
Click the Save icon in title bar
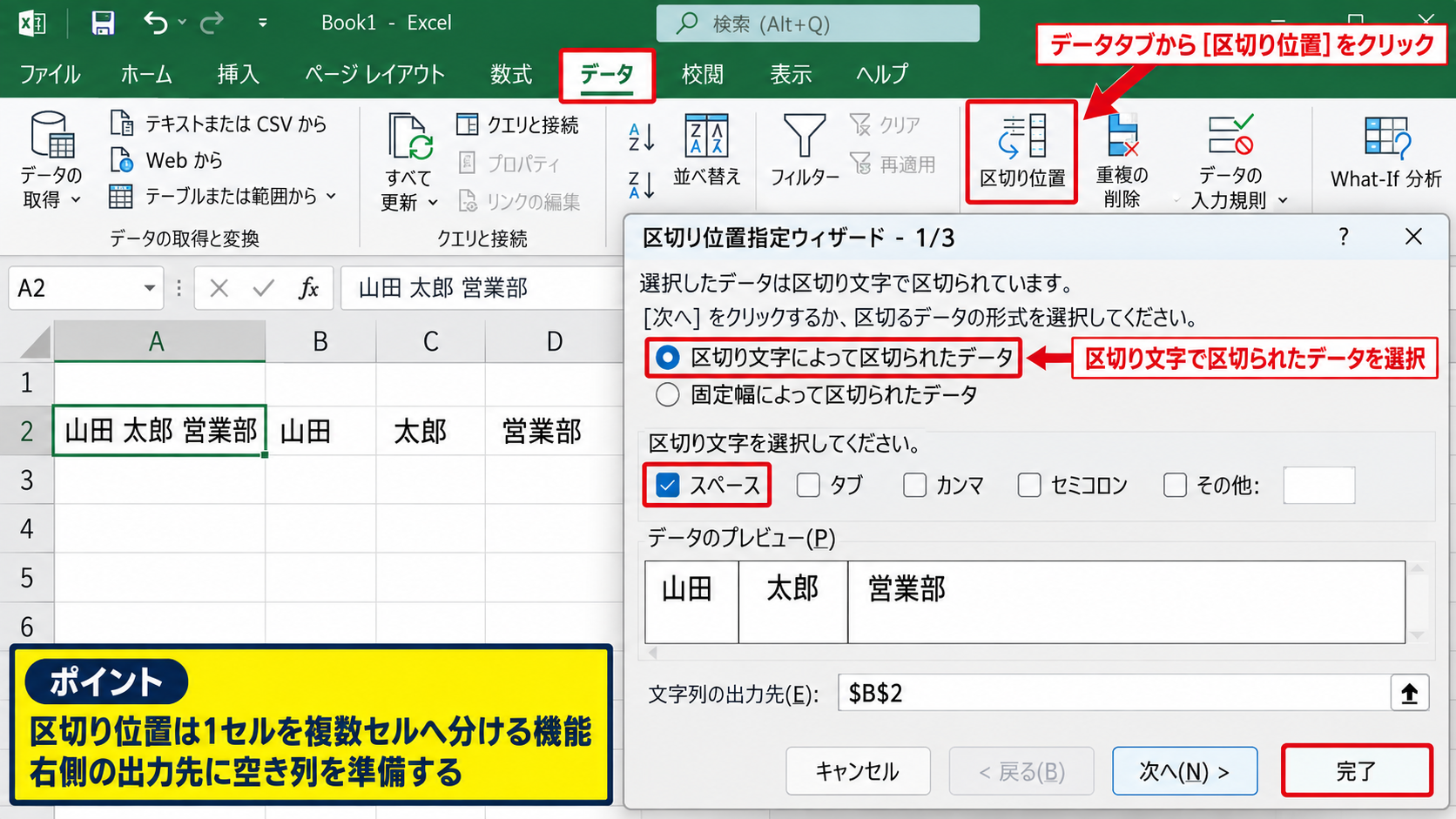pos(103,23)
